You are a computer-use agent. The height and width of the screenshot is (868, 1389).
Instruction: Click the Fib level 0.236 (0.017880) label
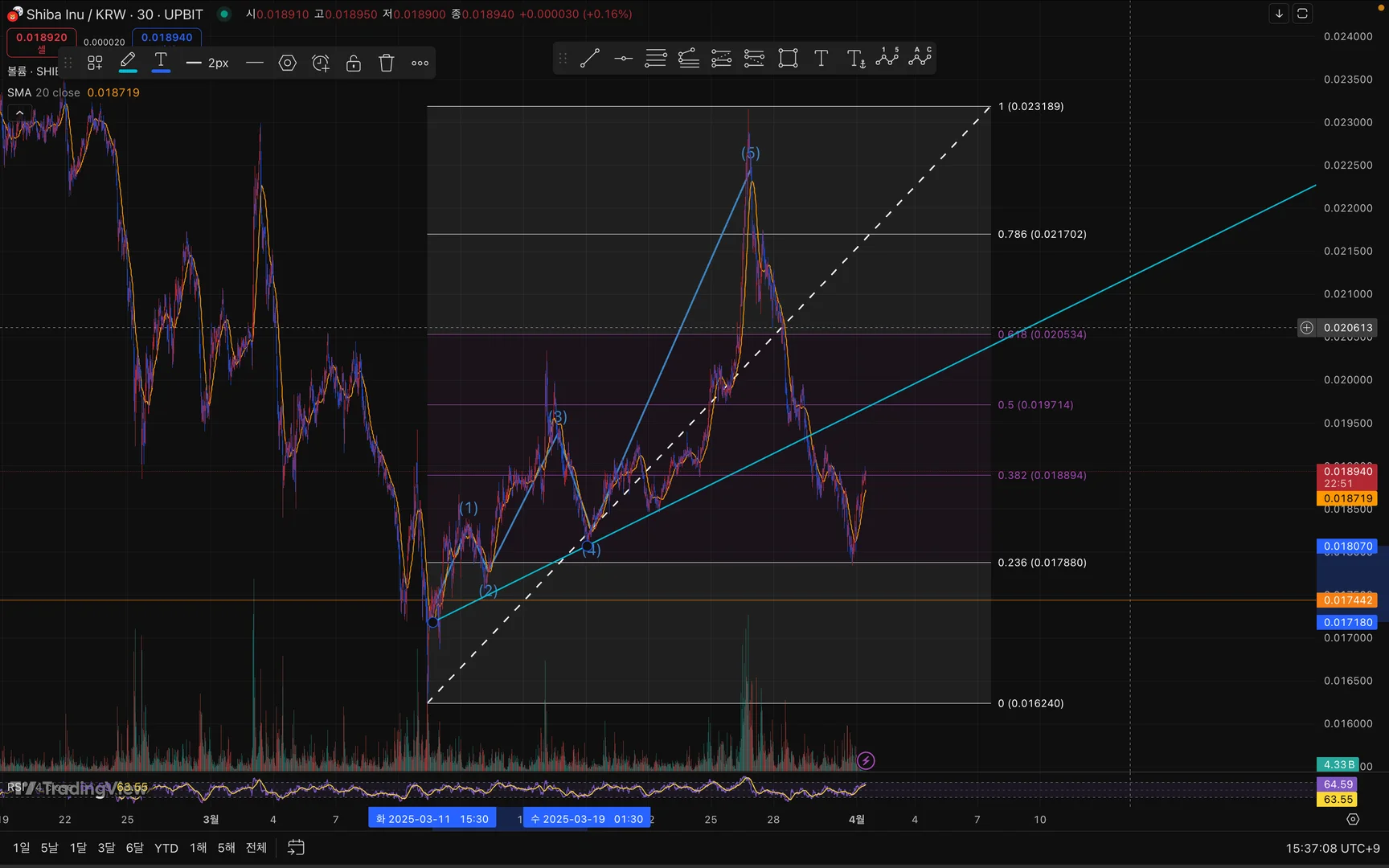click(1043, 563)
